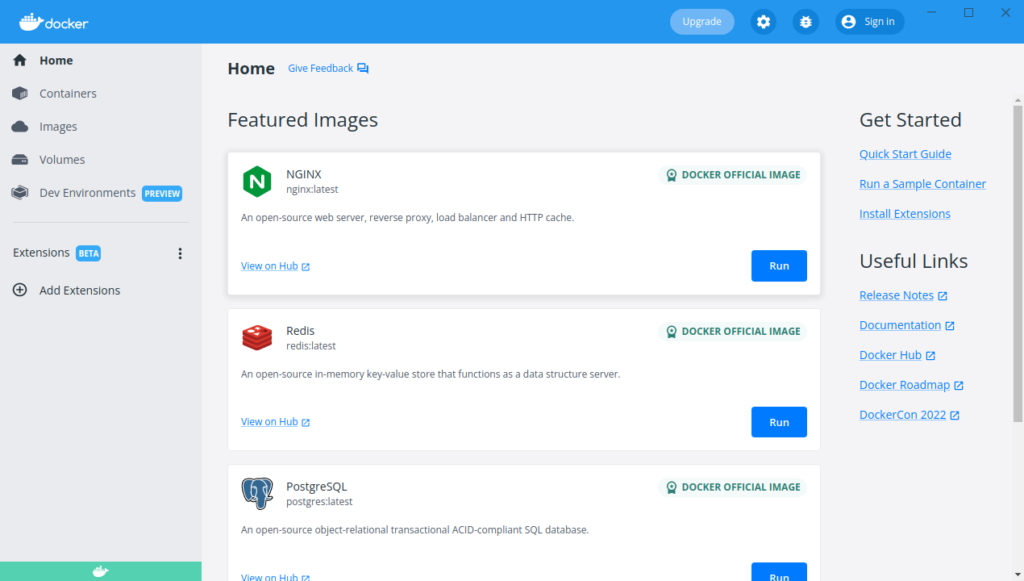Click the Volumes drive icon
This screenshot has height=581, width=1024.
20,160
